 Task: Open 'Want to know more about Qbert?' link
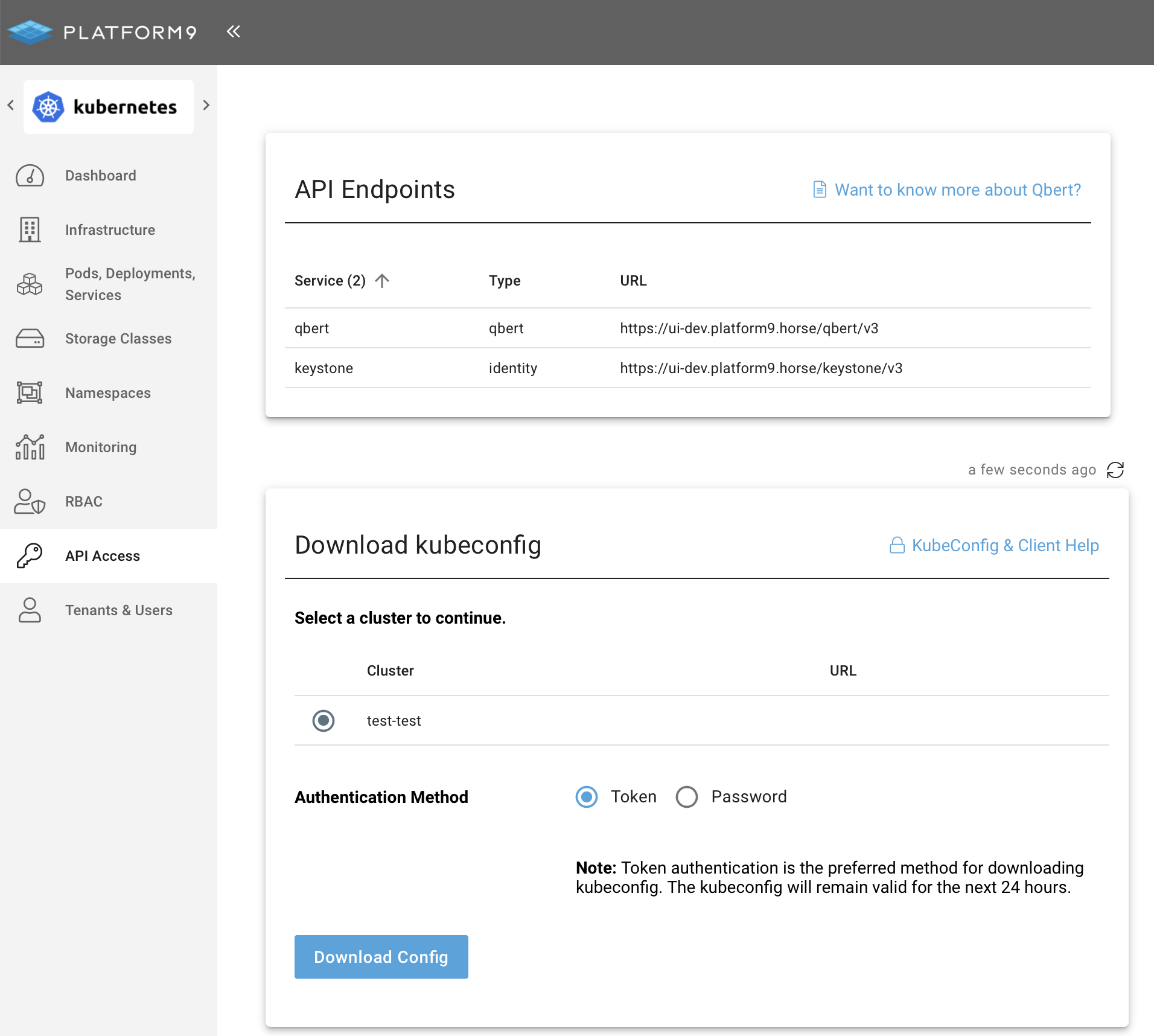(957, 190)
